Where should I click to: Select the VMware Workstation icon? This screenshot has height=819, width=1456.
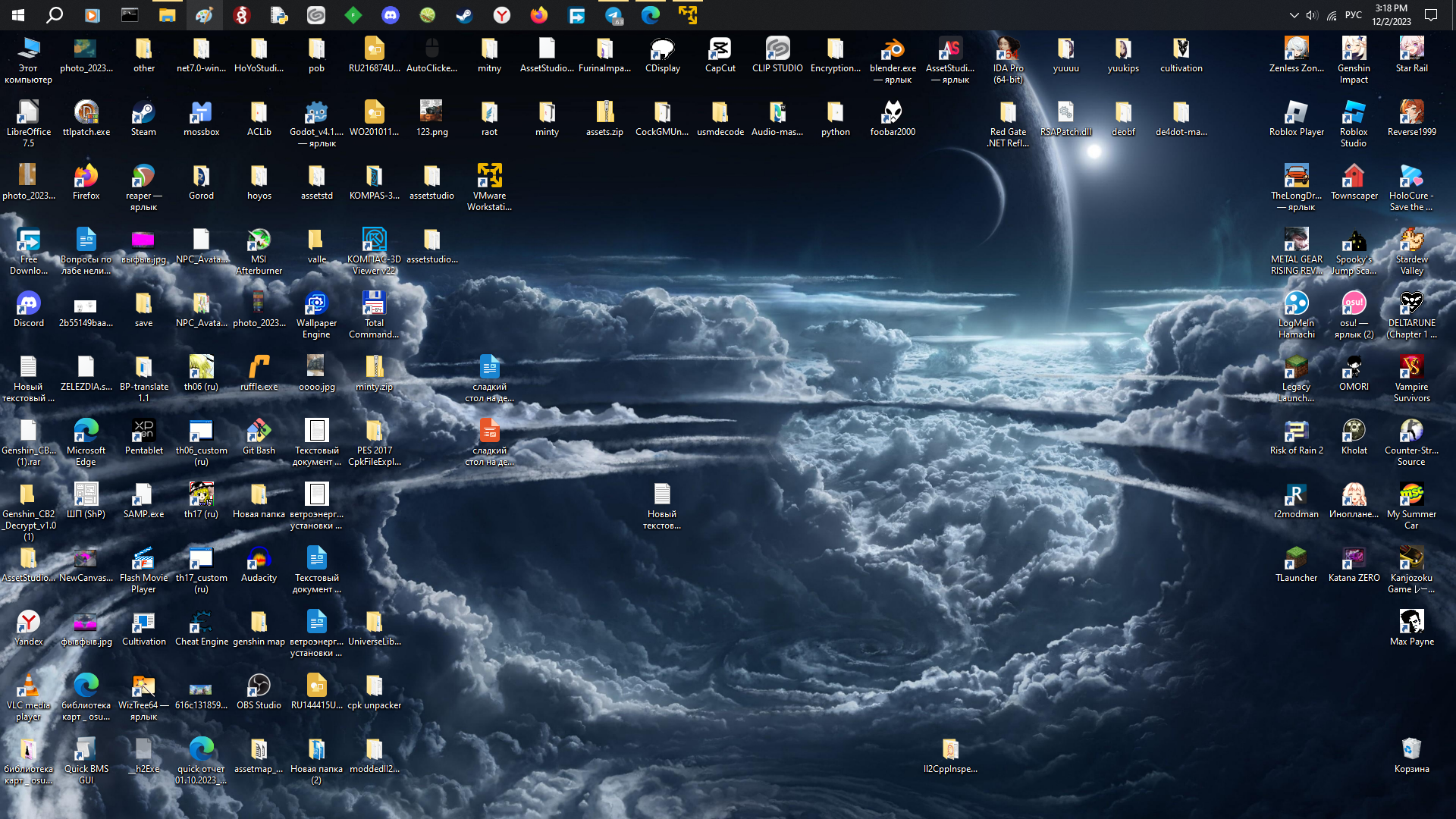point(489,177)
